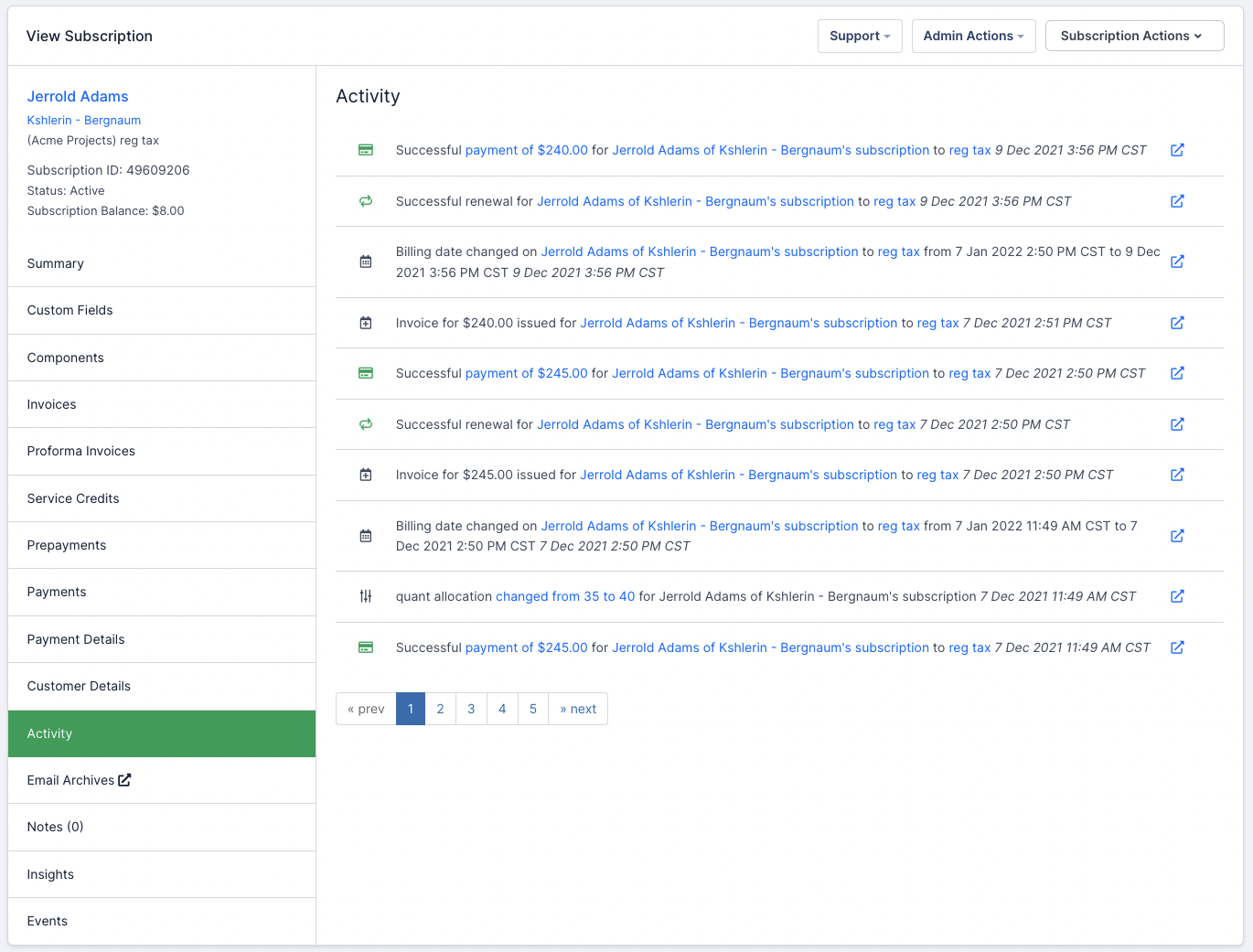Image resolution: width=1253 pixels, height=952 pixels.
Task: Open external link icon for 9 Dec renewal
Action: [1177, 201]
